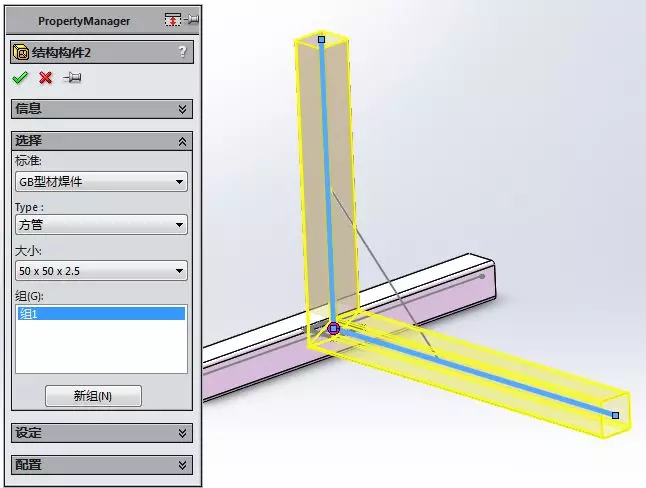The height and width of the screenshot is (488, 646).
Task: Click the help question mark icon
Action: coord(183,52)
